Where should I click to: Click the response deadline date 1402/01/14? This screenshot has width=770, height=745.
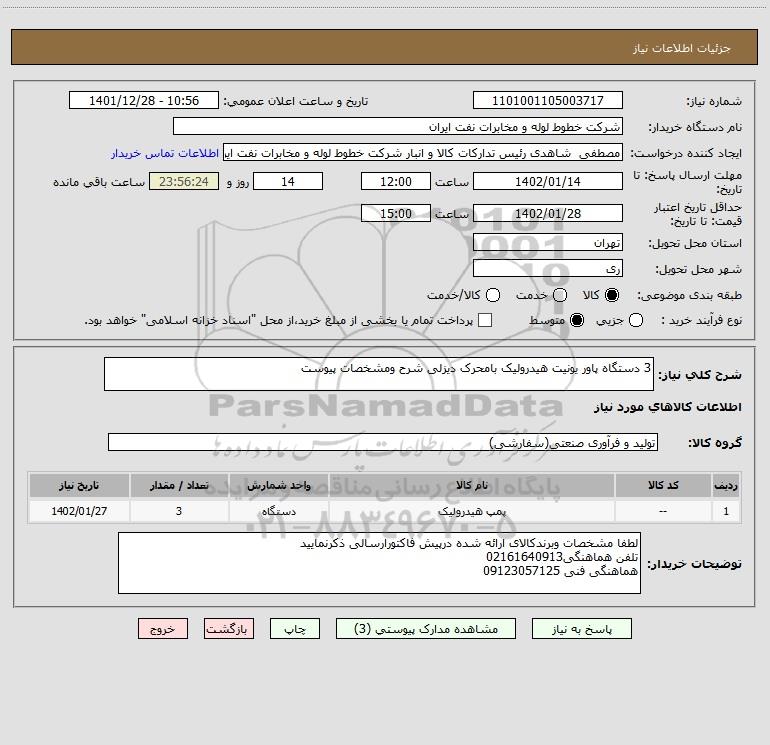(x=548, y=182)
